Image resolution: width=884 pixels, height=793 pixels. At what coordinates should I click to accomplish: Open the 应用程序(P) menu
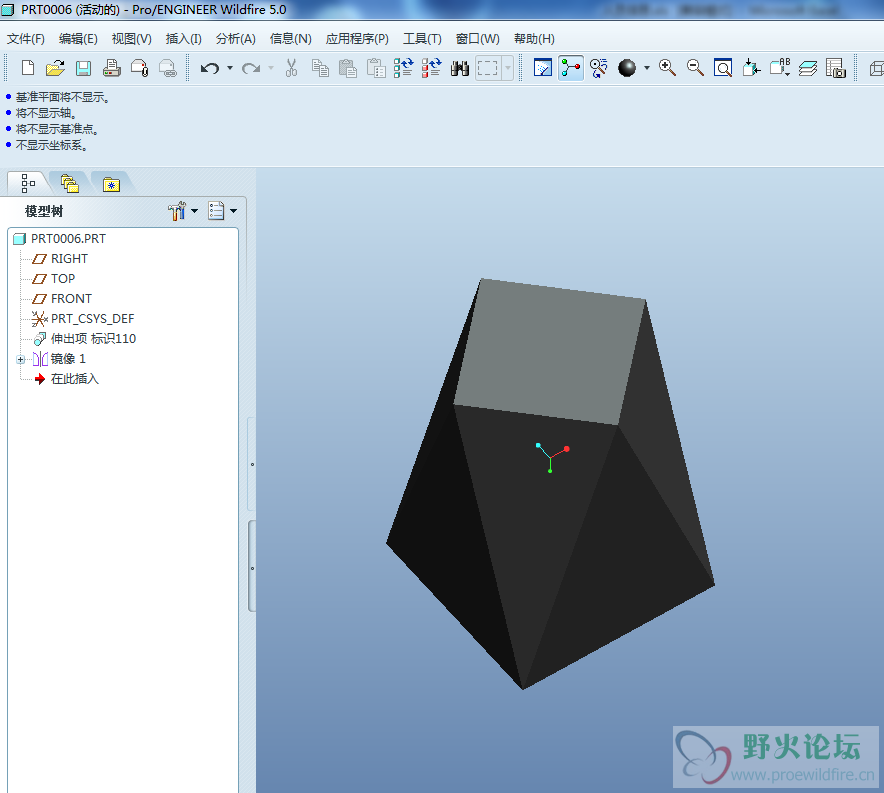[357, 39]
